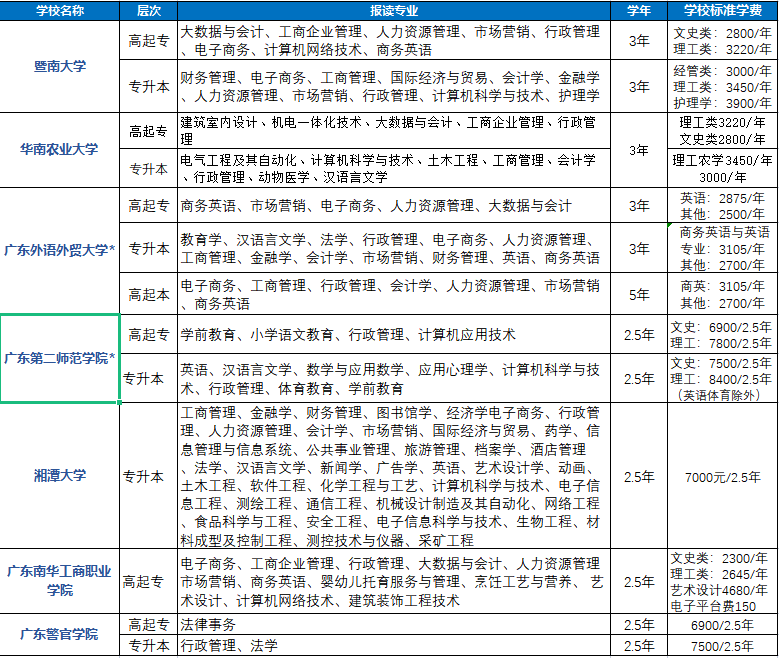Select the 层次 column header cell
779x658 pixels.
(x=149, y=10)
